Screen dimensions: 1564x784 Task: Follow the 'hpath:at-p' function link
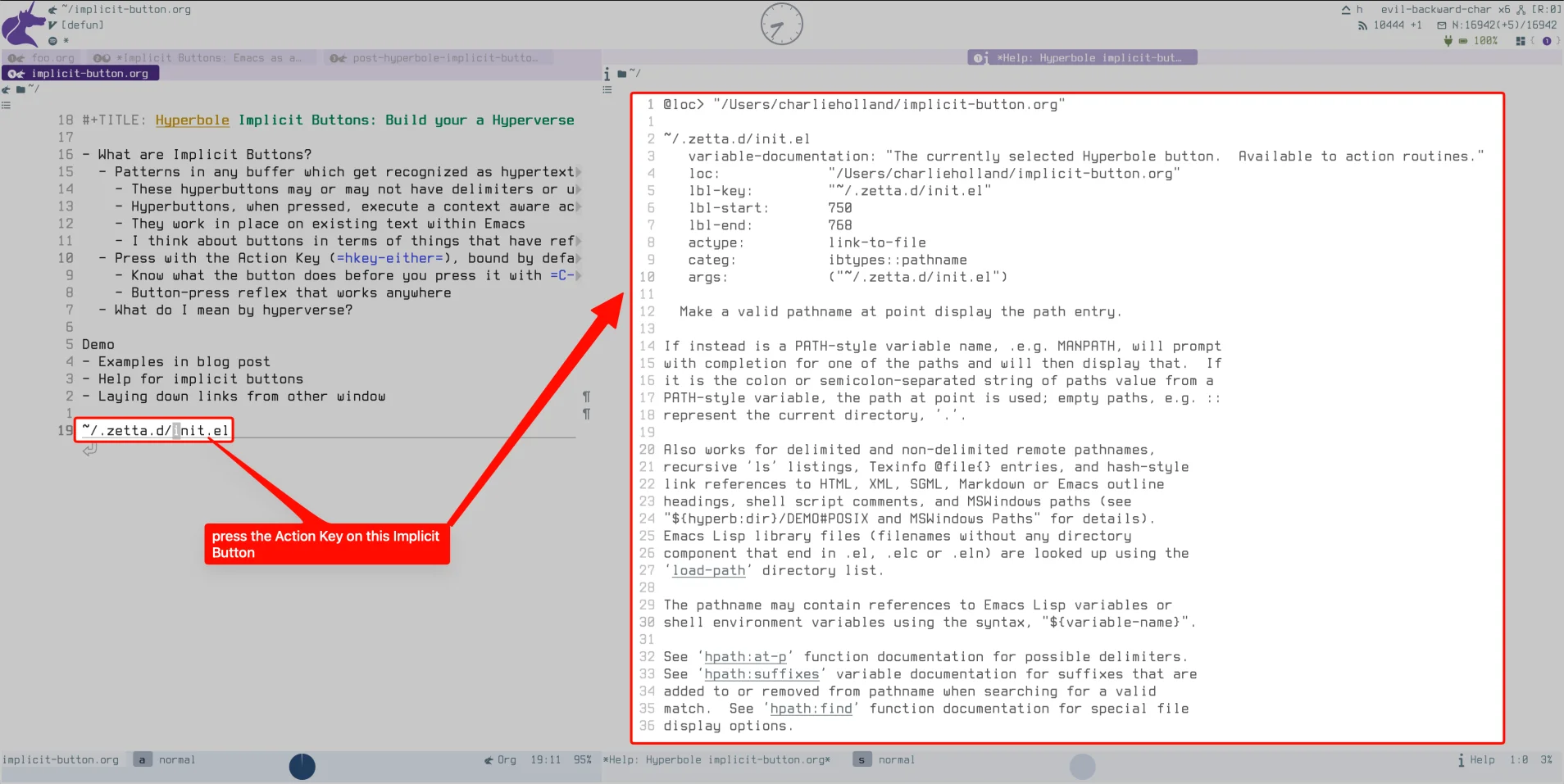[745, 656]
